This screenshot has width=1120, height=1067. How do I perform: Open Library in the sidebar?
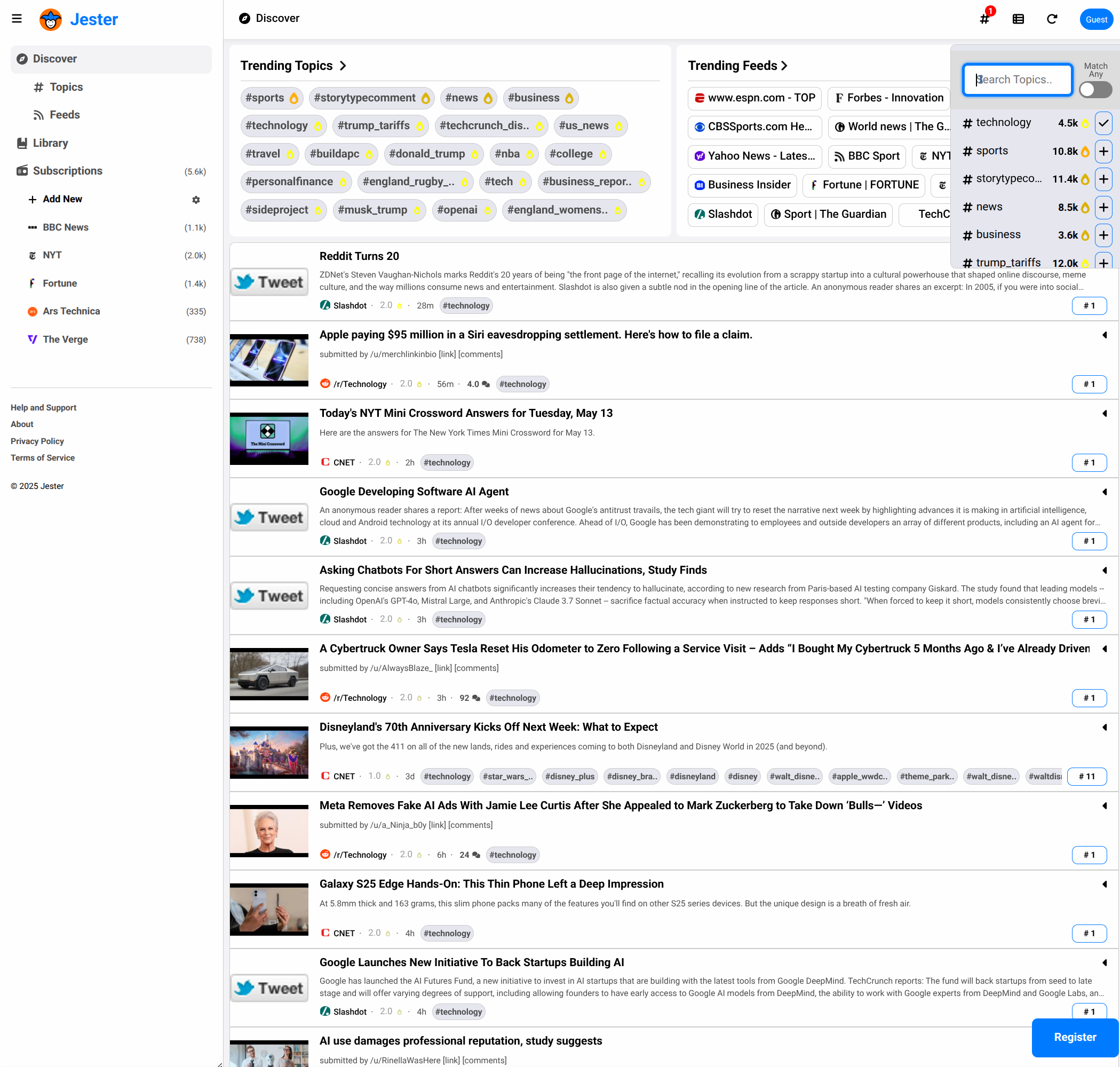click(50, 143)
